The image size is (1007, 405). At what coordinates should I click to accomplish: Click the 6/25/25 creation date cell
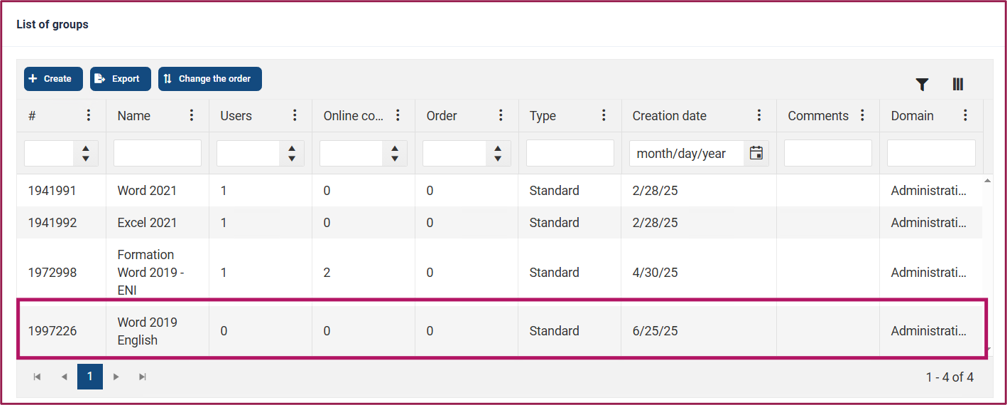[655, 331]
